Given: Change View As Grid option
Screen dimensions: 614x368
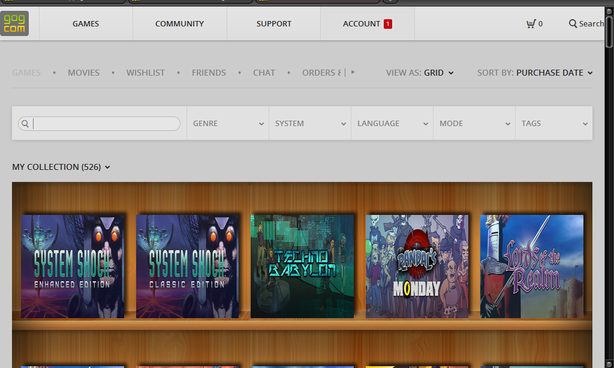Looking at the screenshot, I should coord(420,73).
